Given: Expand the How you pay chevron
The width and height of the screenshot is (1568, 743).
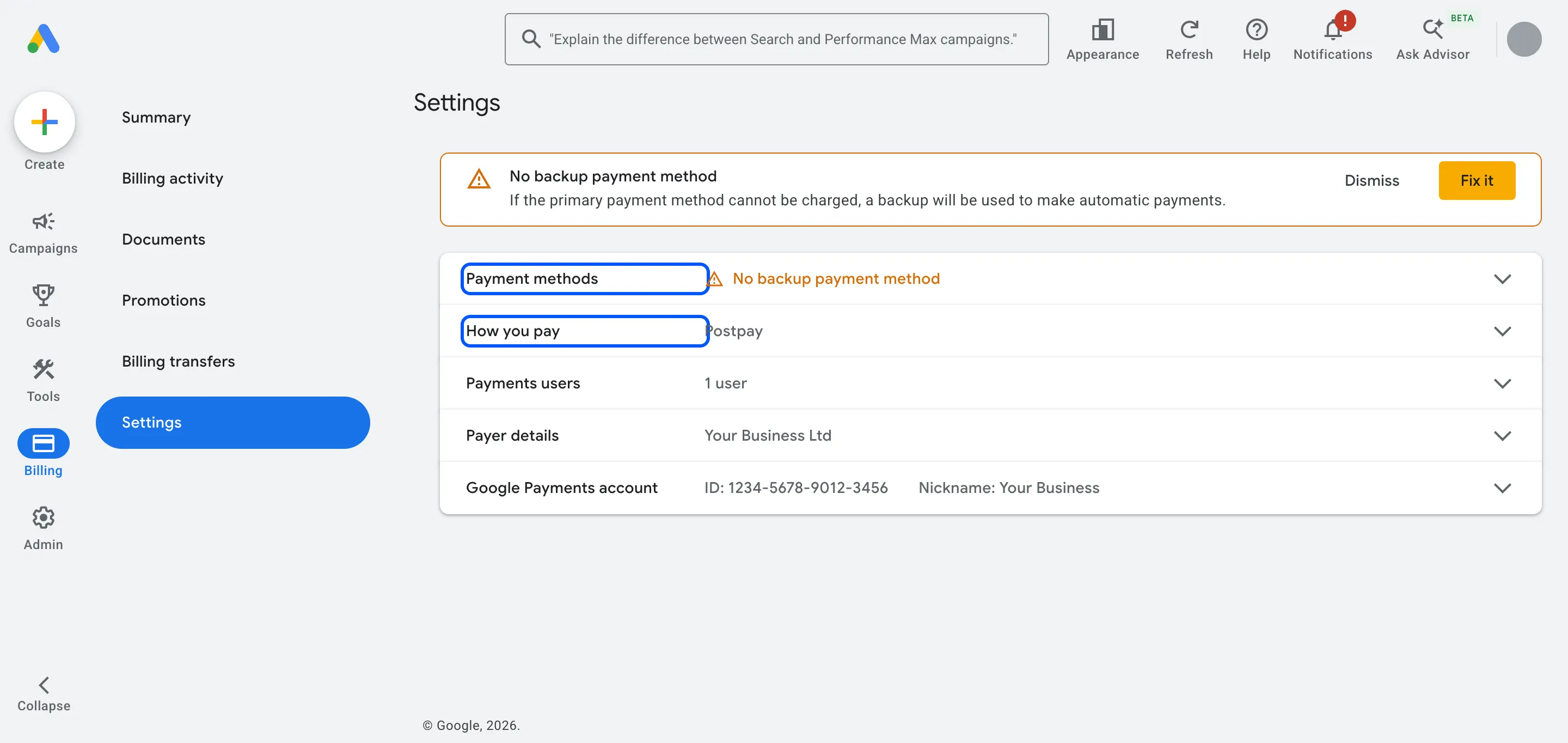Looking at the screenshot, I should pos(1502,331).
